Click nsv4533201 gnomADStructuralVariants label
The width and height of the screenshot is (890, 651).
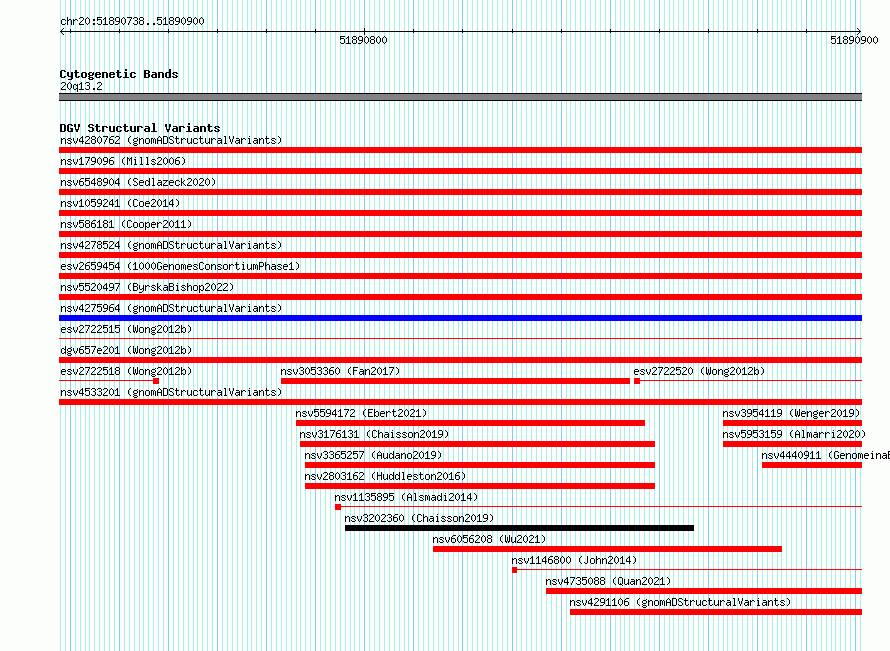pos(171,392)
